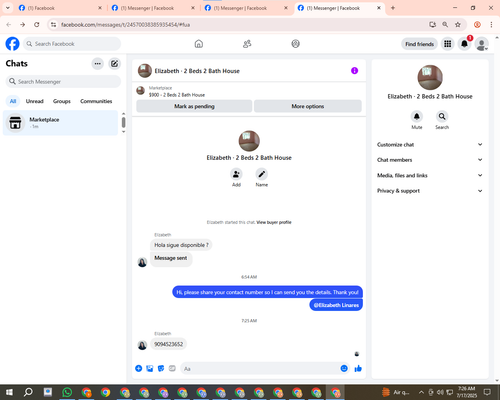Image resolution: width=500 pixels, height=400 pixels.
Task: Expand Media, files and links section
Action: point(430,175)
